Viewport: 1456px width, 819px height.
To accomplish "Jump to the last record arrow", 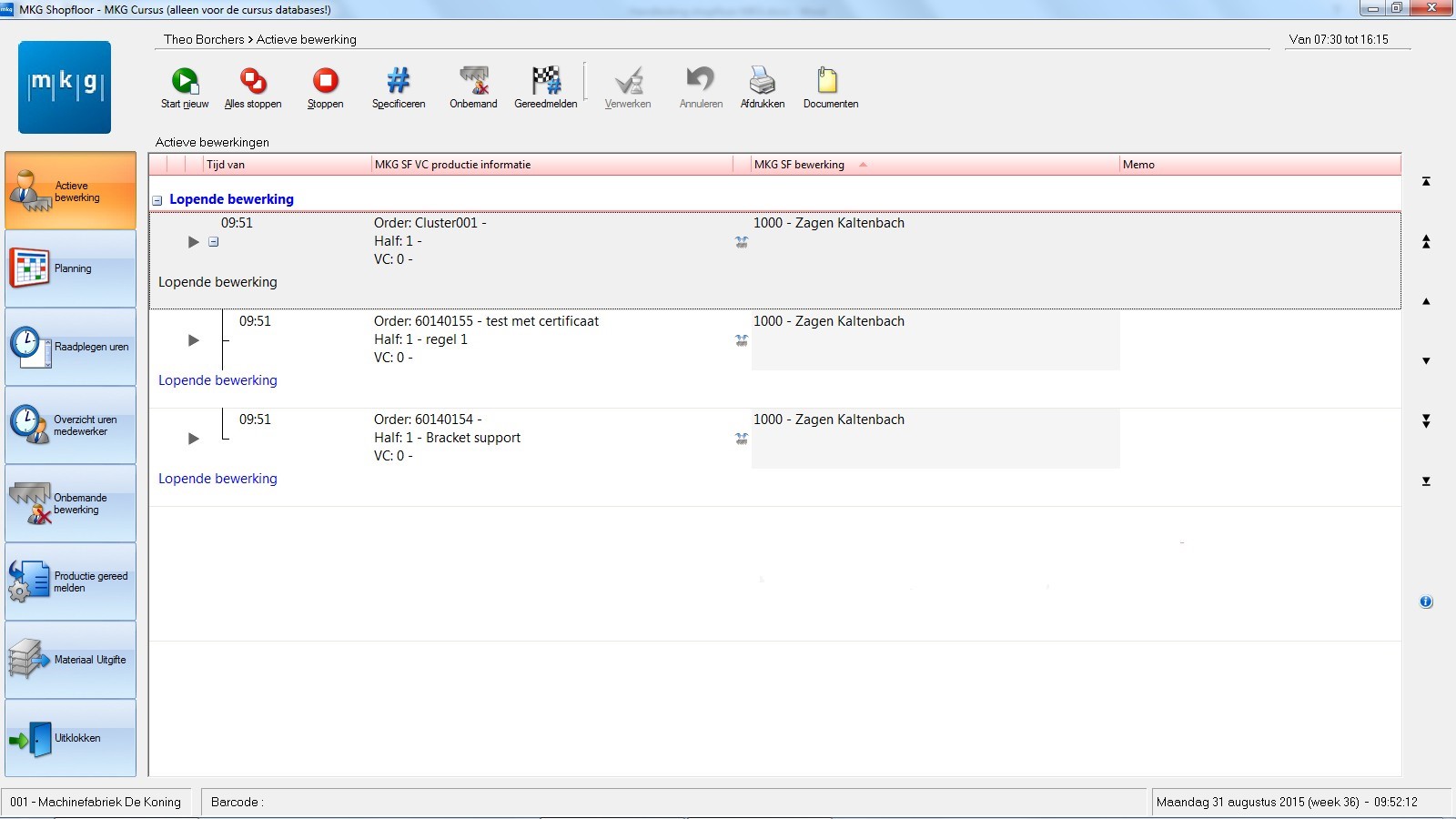I will coord(1426,480).
